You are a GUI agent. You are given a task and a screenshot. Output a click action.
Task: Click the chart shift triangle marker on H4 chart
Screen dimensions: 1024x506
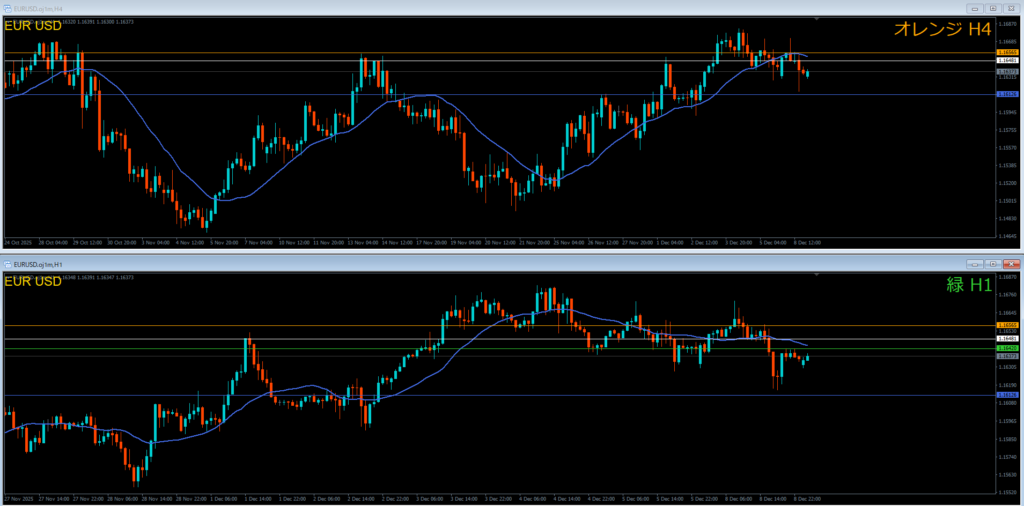[818, 19]
